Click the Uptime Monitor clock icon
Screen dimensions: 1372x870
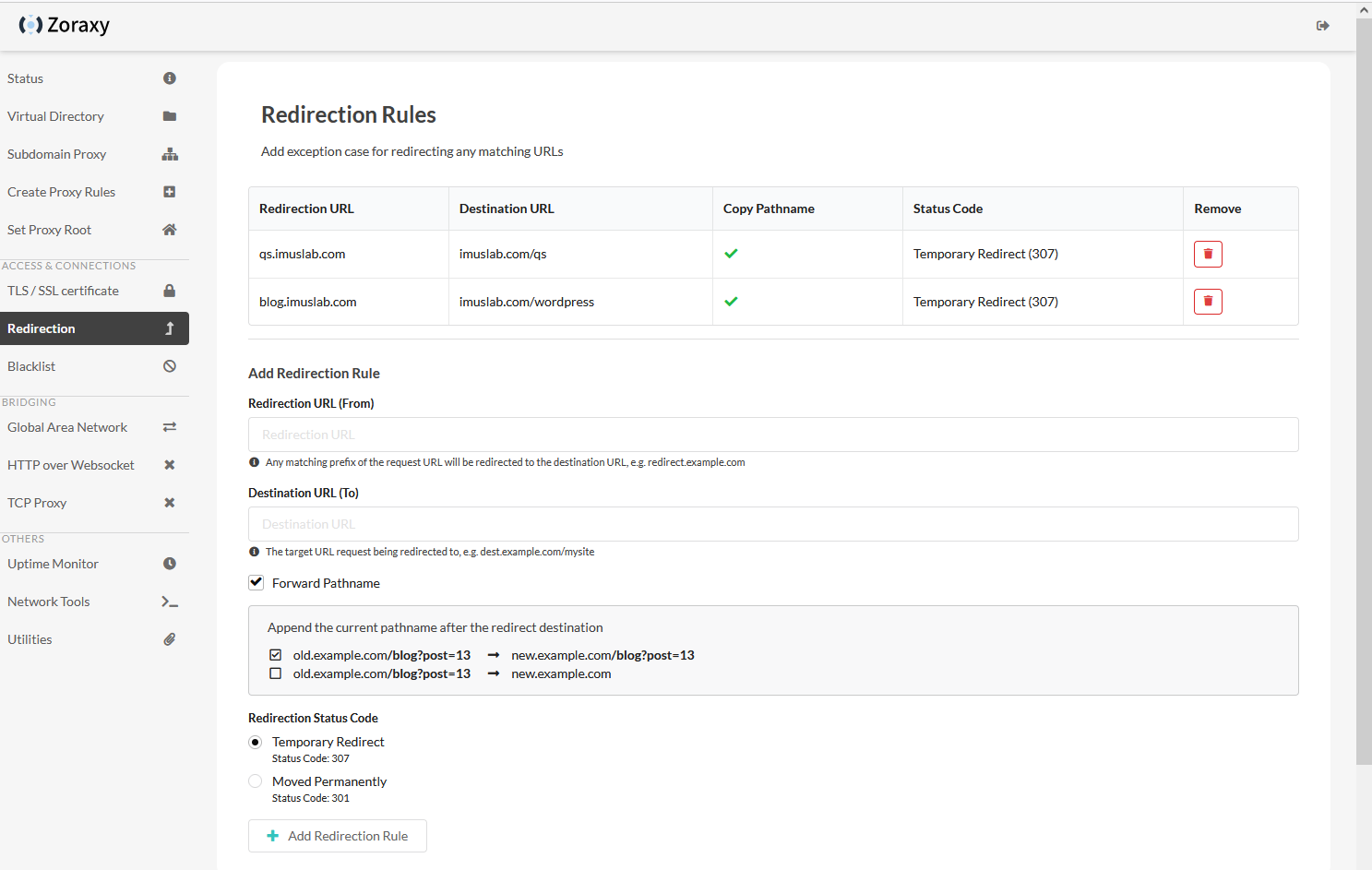[x=170, y=564]
